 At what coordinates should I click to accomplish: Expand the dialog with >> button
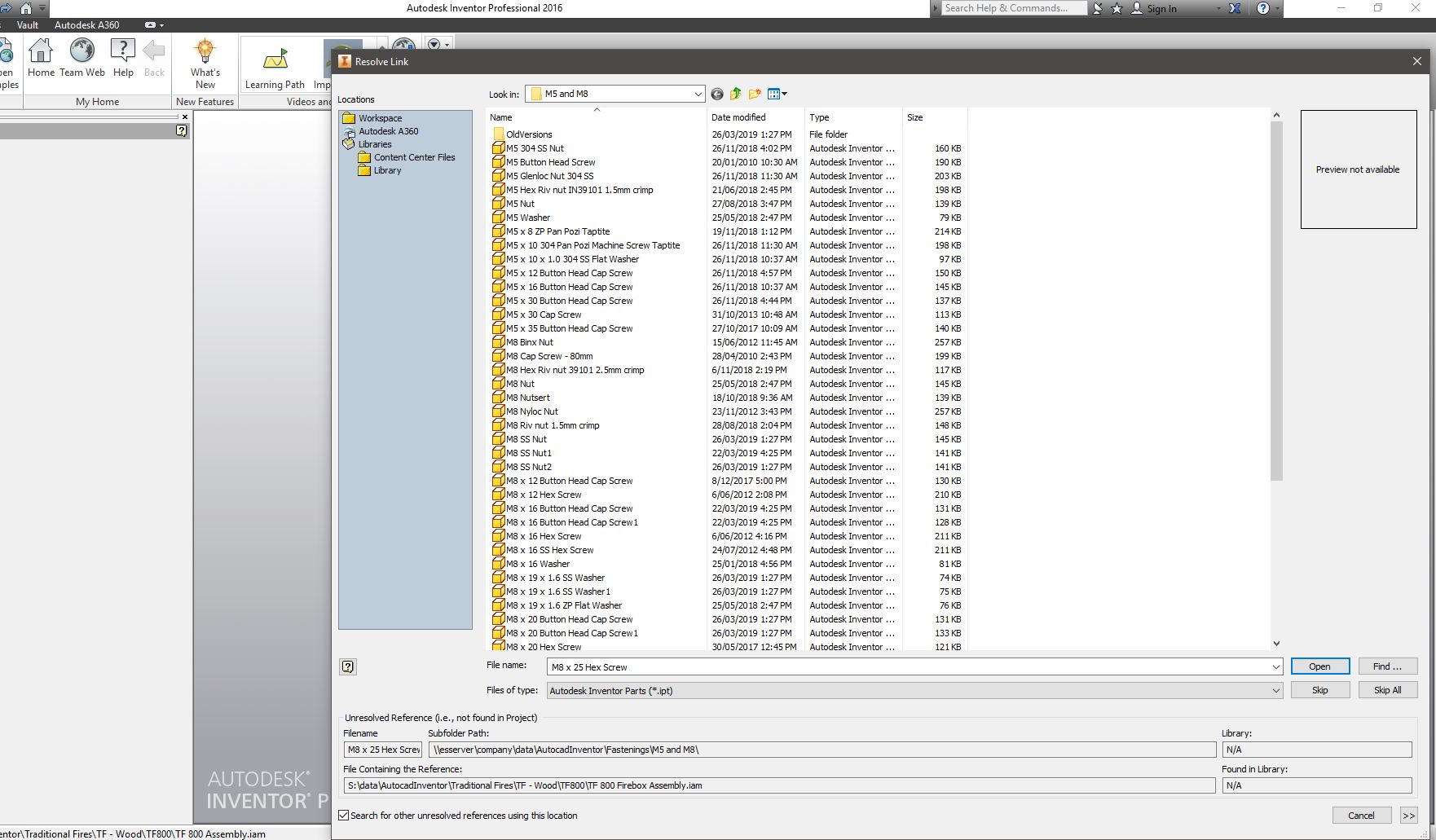pos(1408,815)
